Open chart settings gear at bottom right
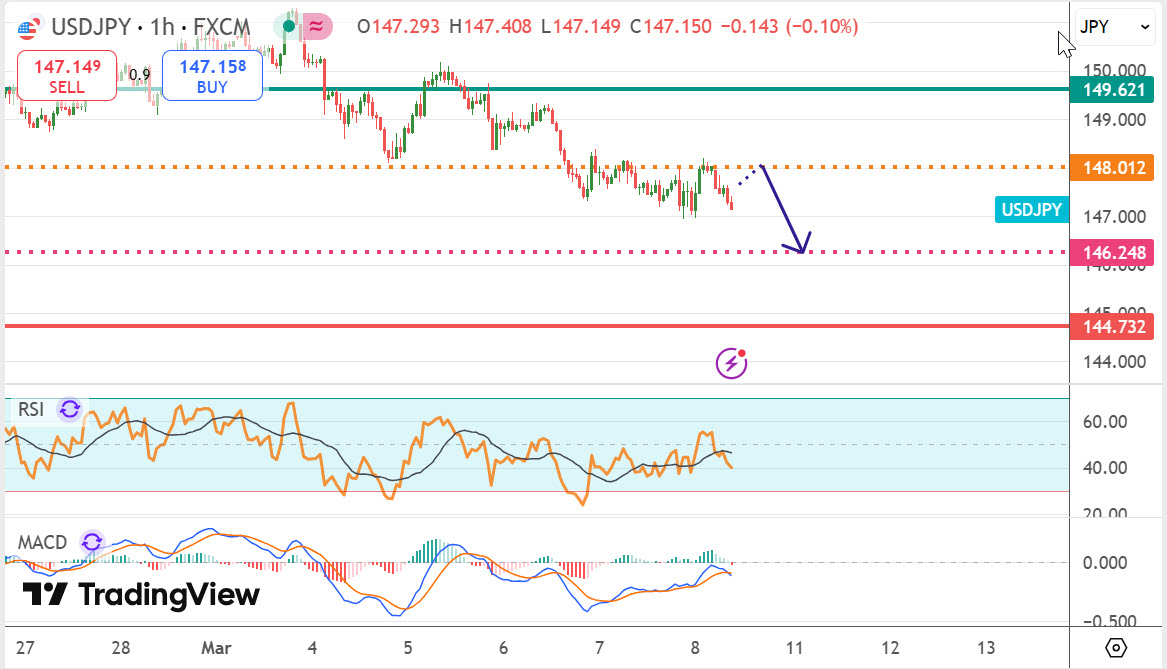 point(1118,646)
